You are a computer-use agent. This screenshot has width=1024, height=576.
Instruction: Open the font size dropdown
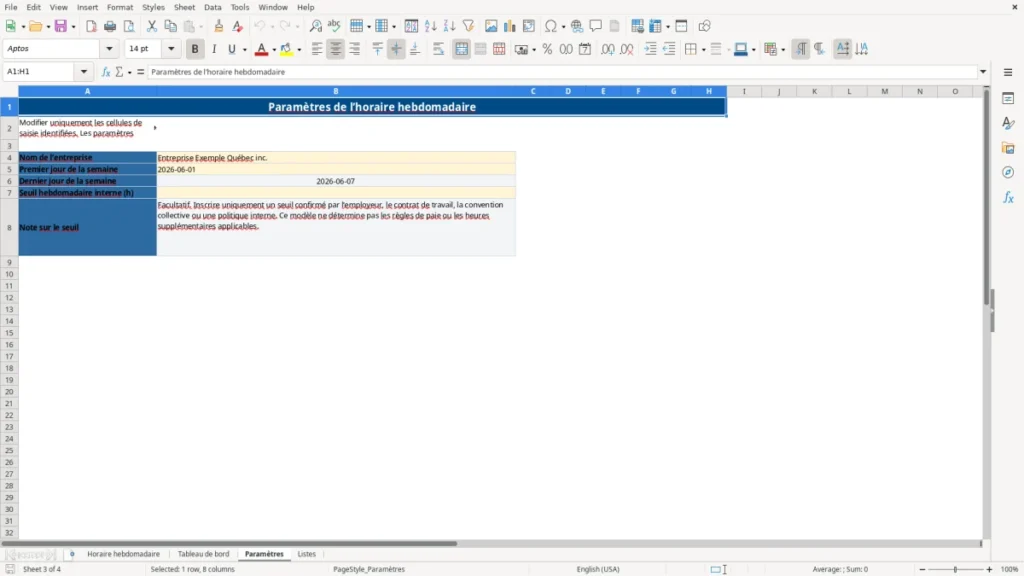[171, 48]
